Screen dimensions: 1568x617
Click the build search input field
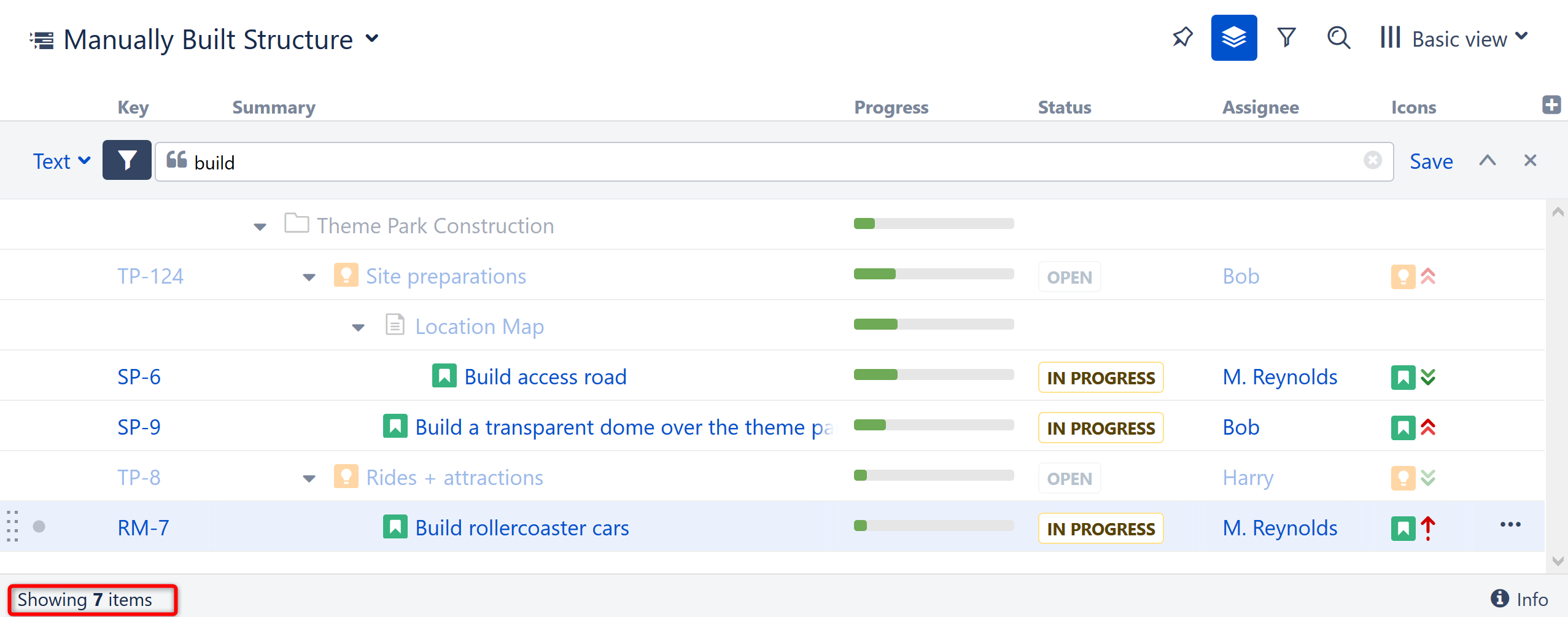coord(737,162)
